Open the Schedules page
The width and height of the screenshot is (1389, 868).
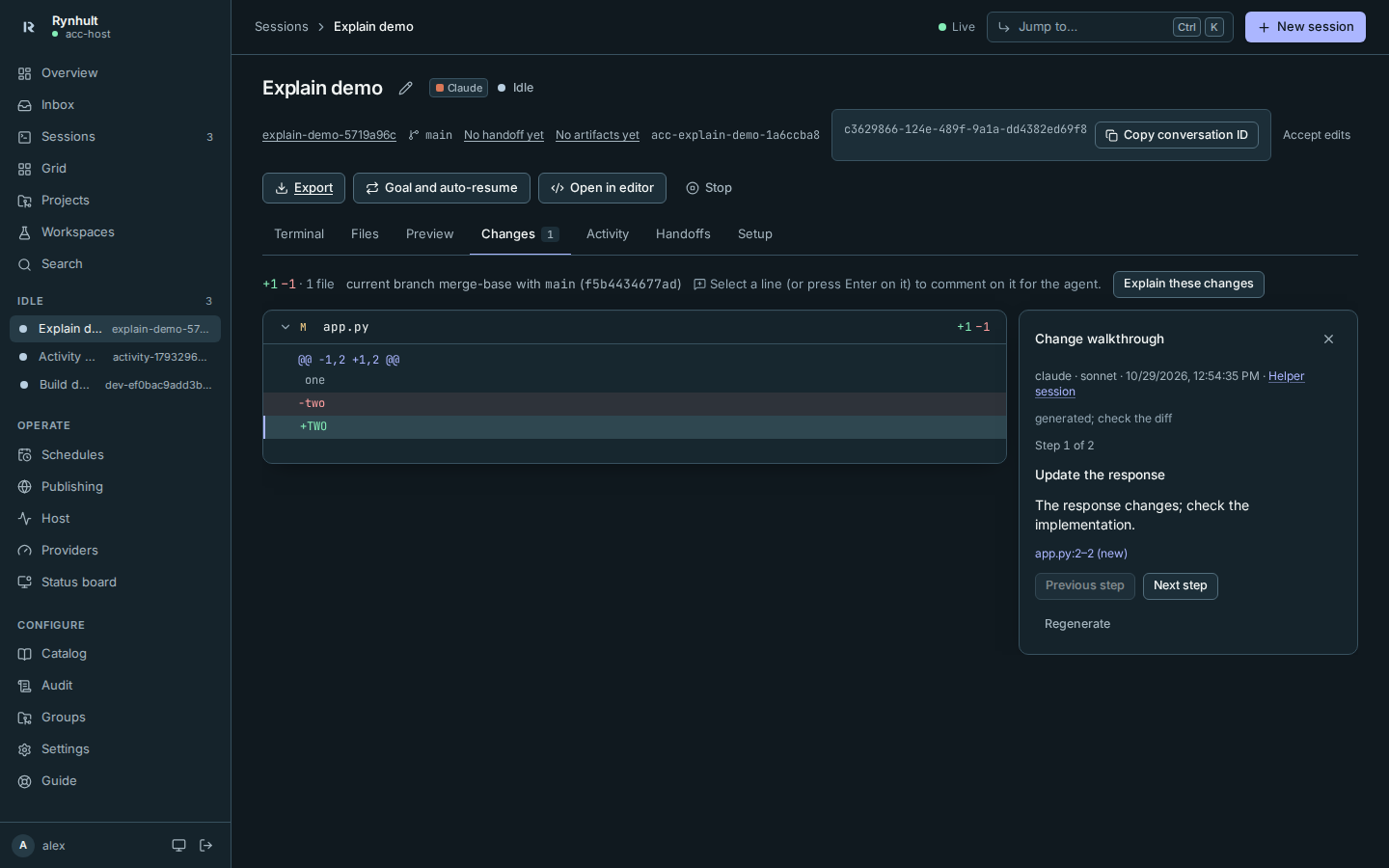coord(116,455)
